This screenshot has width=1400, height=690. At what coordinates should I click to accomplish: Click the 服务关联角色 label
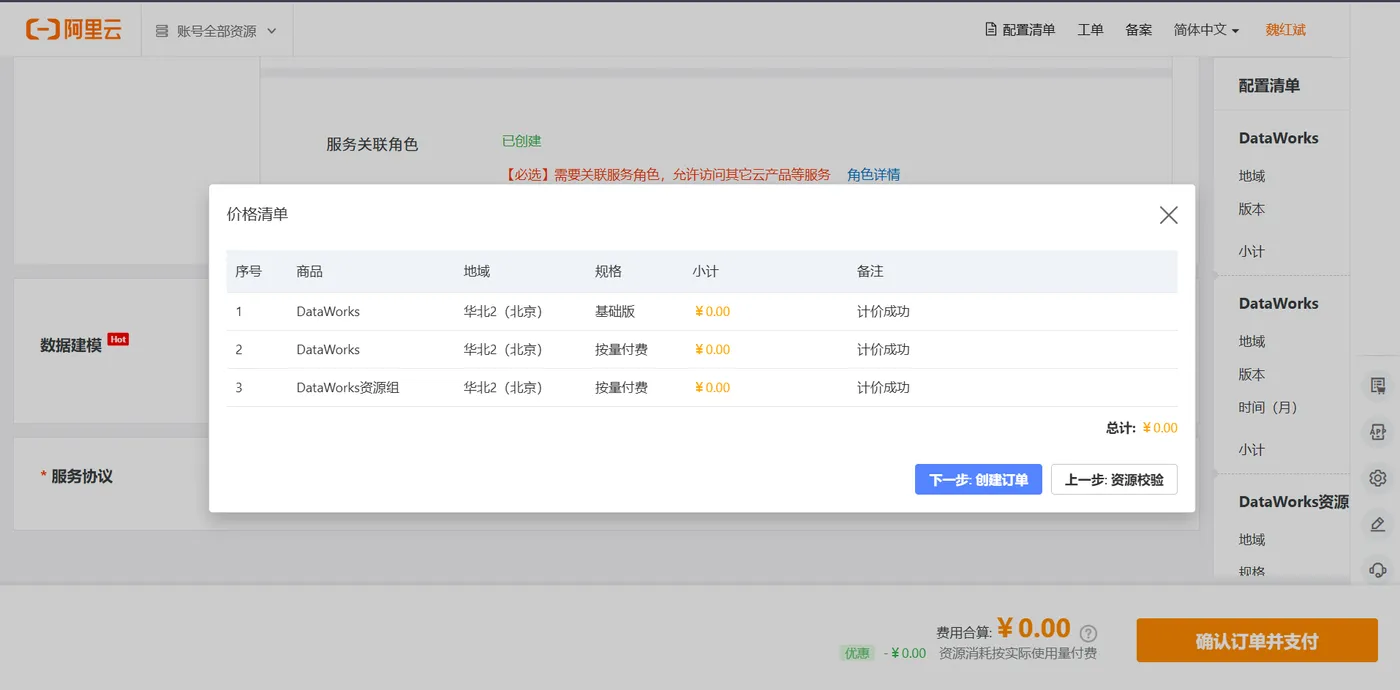point(372,144)
